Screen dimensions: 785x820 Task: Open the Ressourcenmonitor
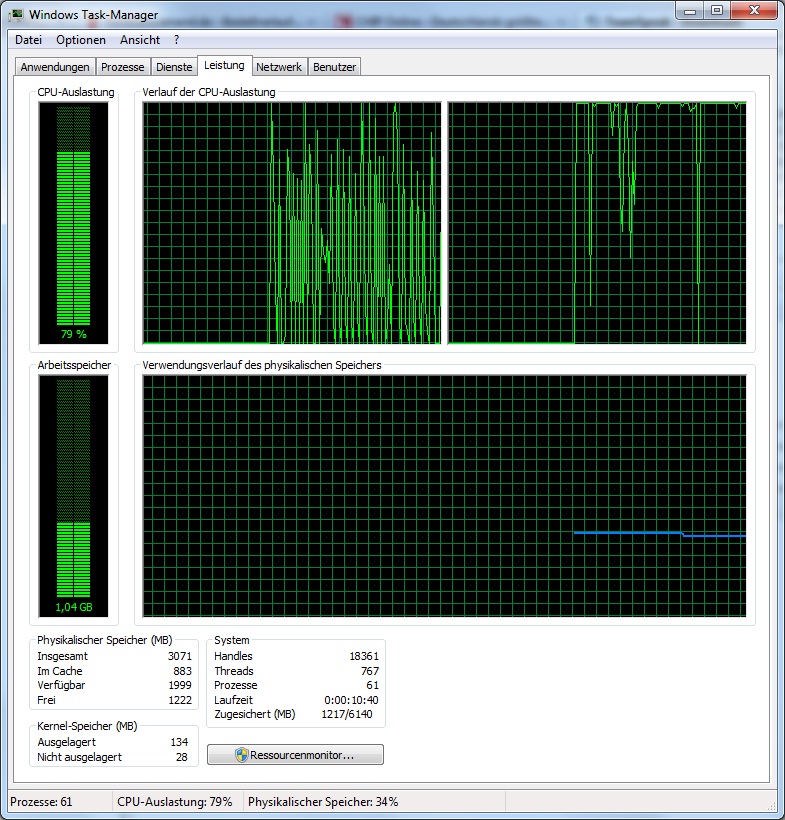(295, 755)
